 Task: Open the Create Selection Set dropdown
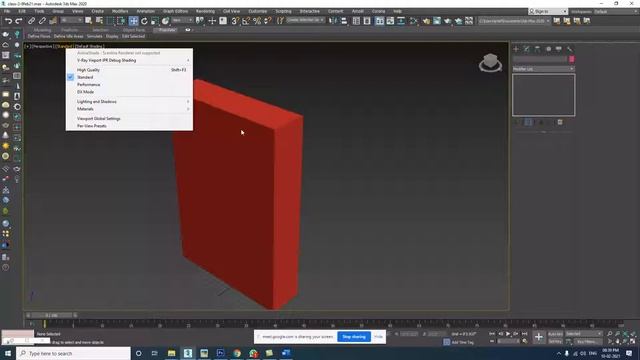[305, 20]
